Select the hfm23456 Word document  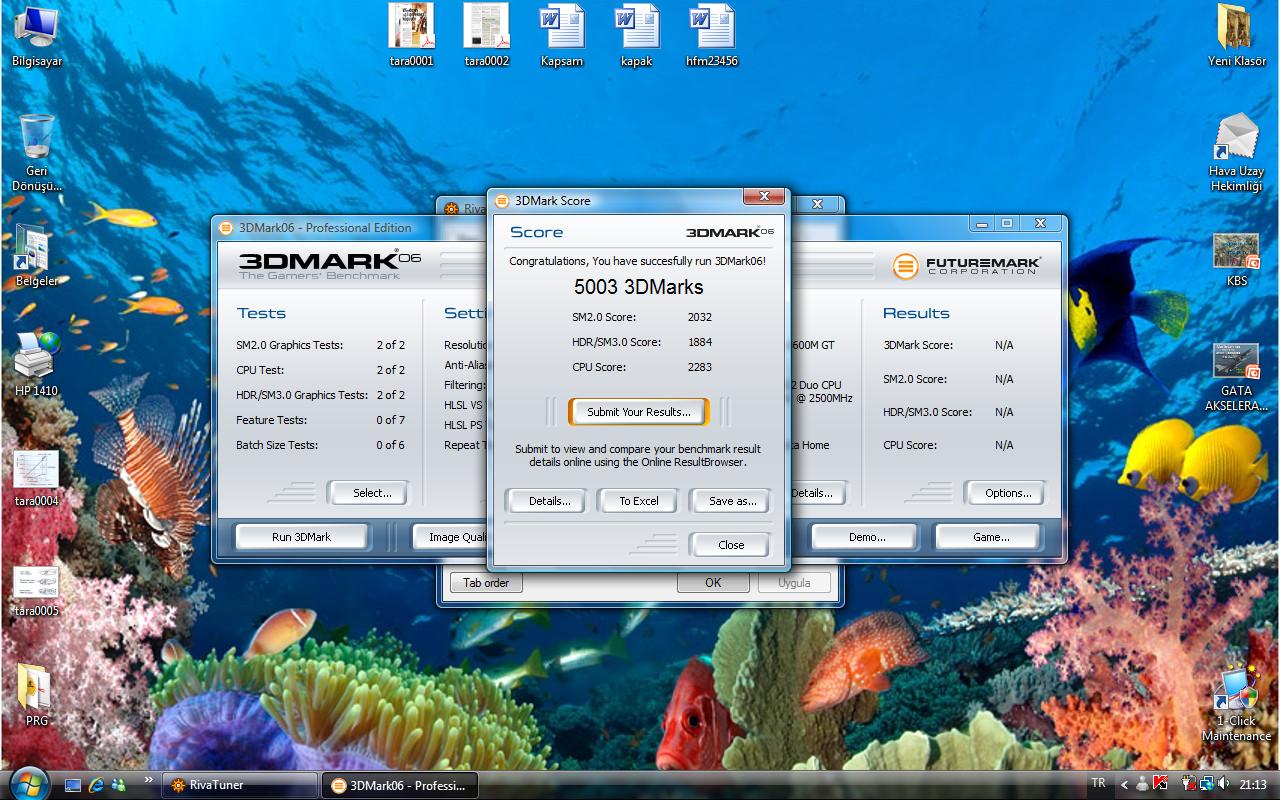coord(712,35)
